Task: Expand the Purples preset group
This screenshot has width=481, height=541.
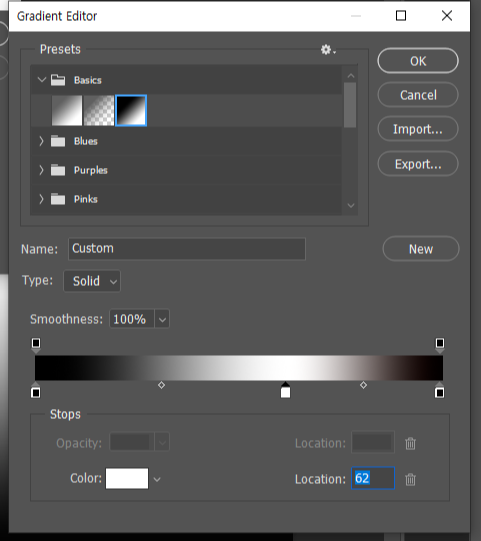Action: [41, 170]
